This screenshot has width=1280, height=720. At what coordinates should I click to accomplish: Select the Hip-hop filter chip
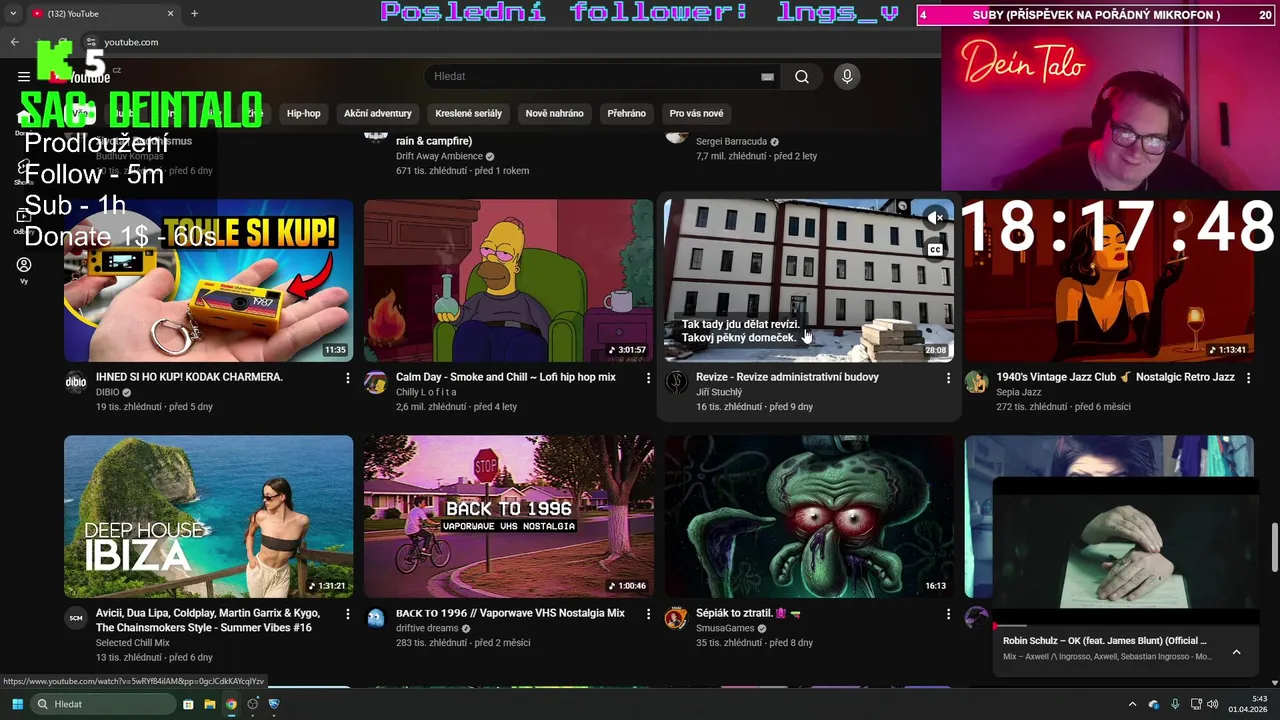point(304,113)
